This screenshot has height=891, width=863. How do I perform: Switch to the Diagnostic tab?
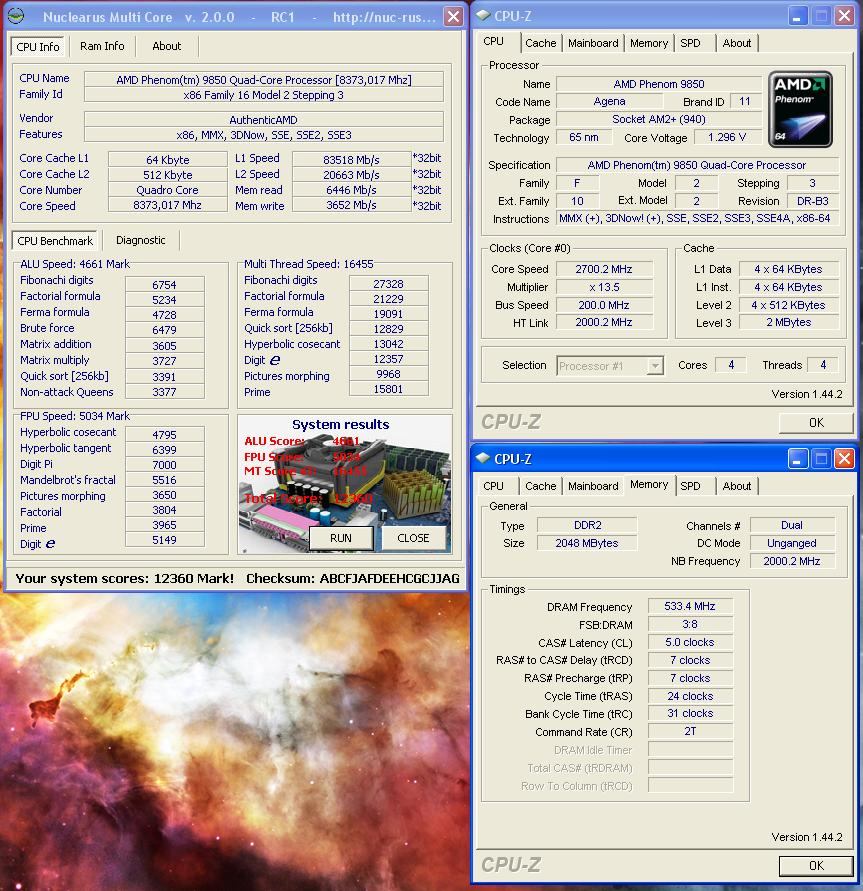(x=141, y=240)
